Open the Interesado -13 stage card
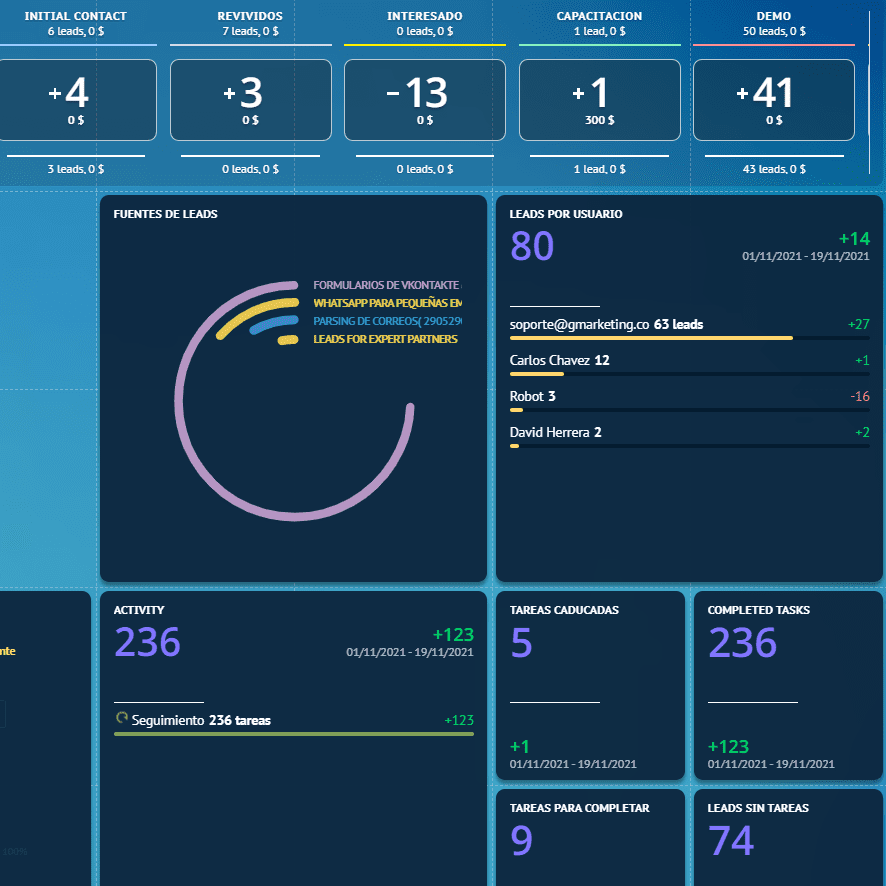The height and width of the screenshot is (886, 886). (x=425, y=100)
